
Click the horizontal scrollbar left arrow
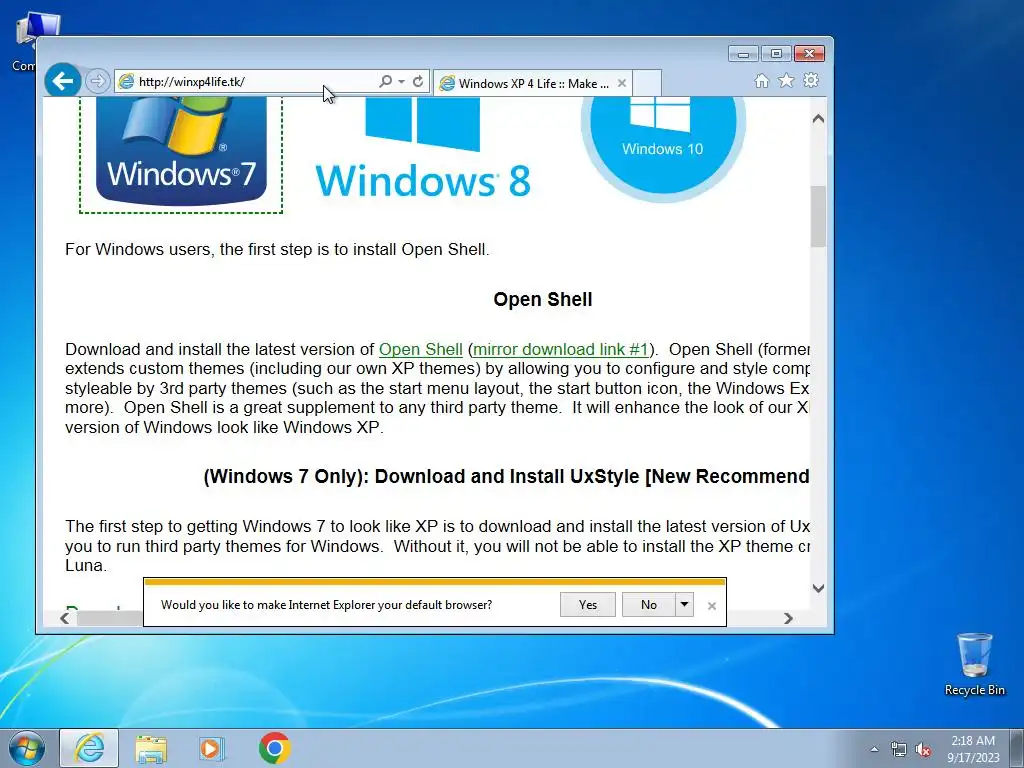65,618
